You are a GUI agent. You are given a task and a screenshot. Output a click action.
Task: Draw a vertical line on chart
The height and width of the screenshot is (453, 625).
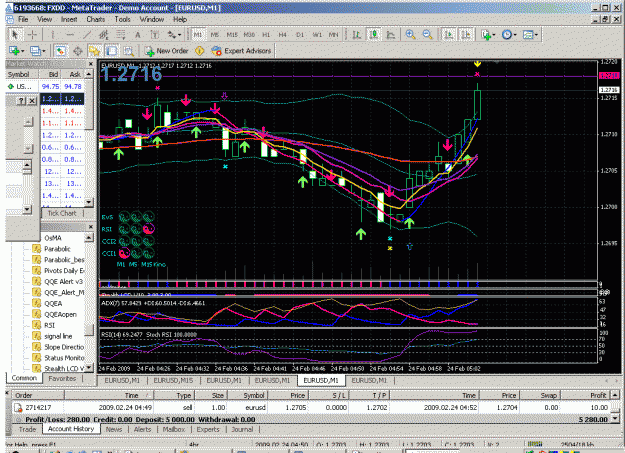[53, 35]
